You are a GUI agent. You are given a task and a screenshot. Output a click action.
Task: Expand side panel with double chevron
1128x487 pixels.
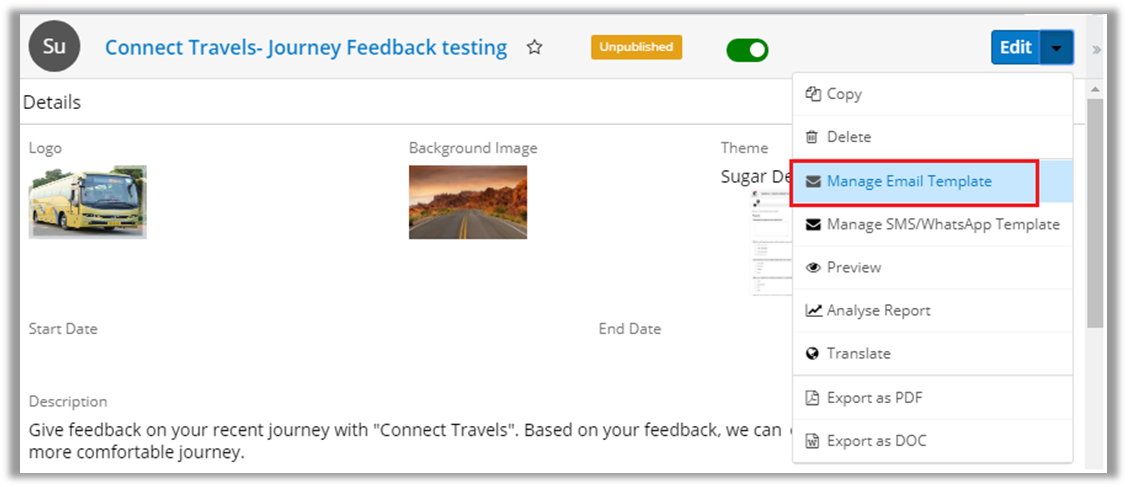coord(1096,49)
